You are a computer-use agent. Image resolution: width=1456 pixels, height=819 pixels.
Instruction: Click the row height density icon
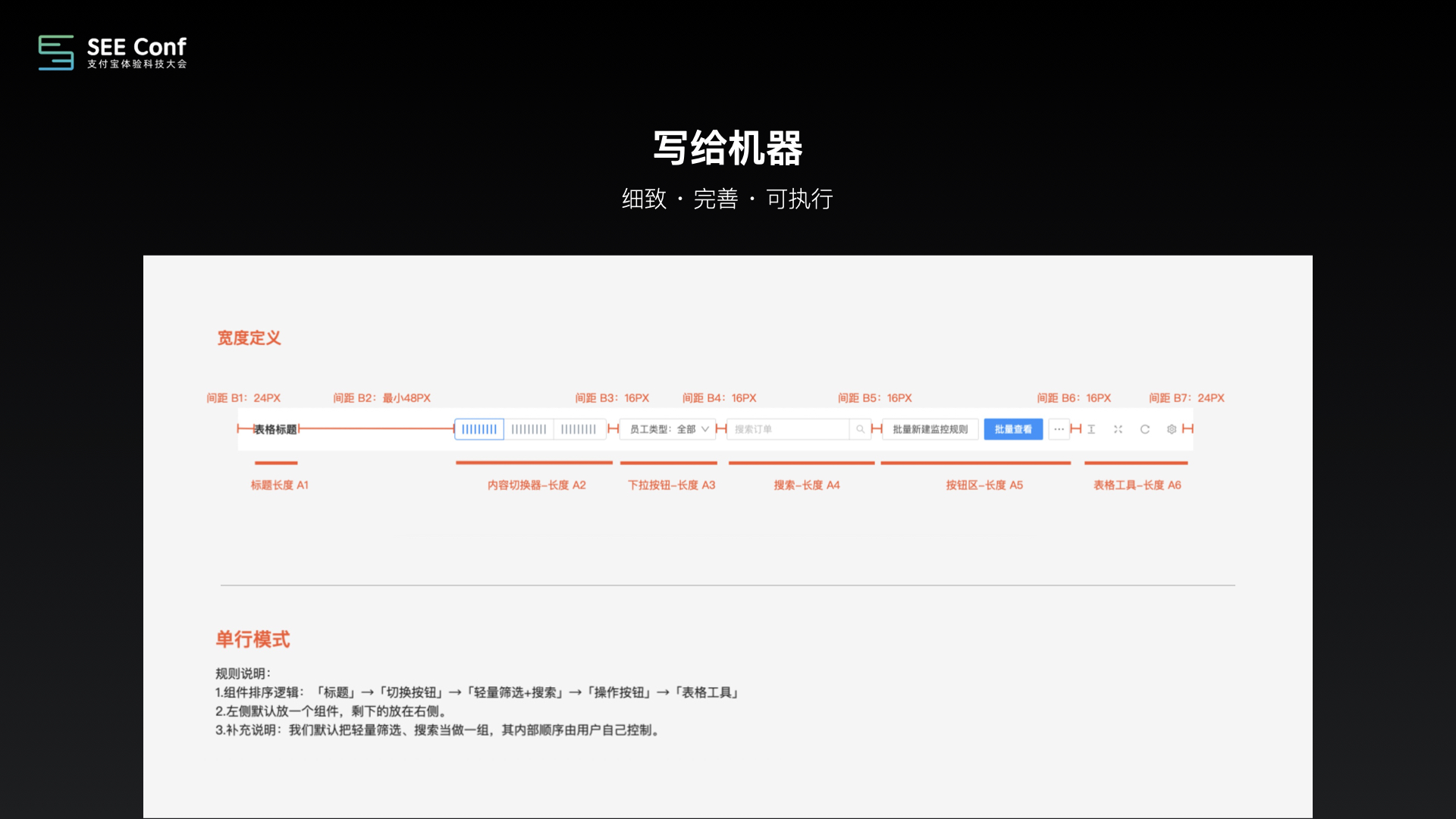pos(1091,429)
